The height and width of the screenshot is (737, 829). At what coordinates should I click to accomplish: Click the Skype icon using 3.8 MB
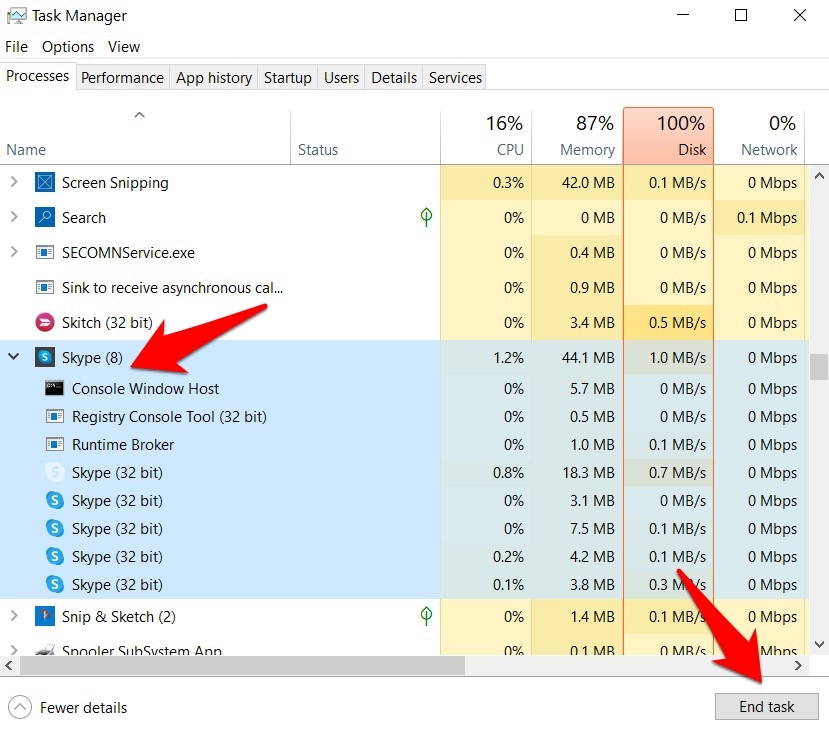coord(54,584)
